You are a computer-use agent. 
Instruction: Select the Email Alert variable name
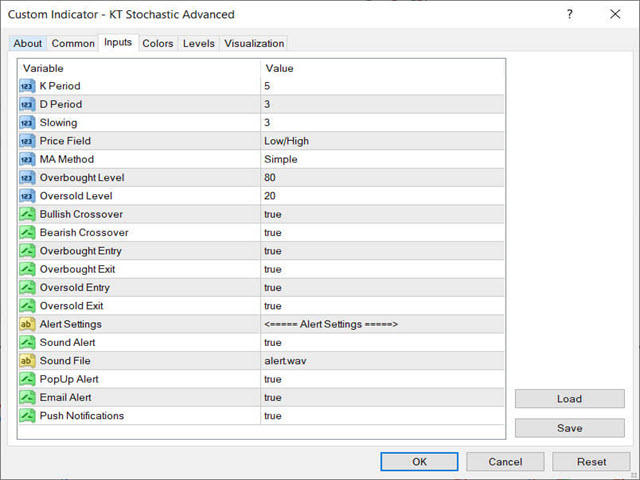point(65,398)
